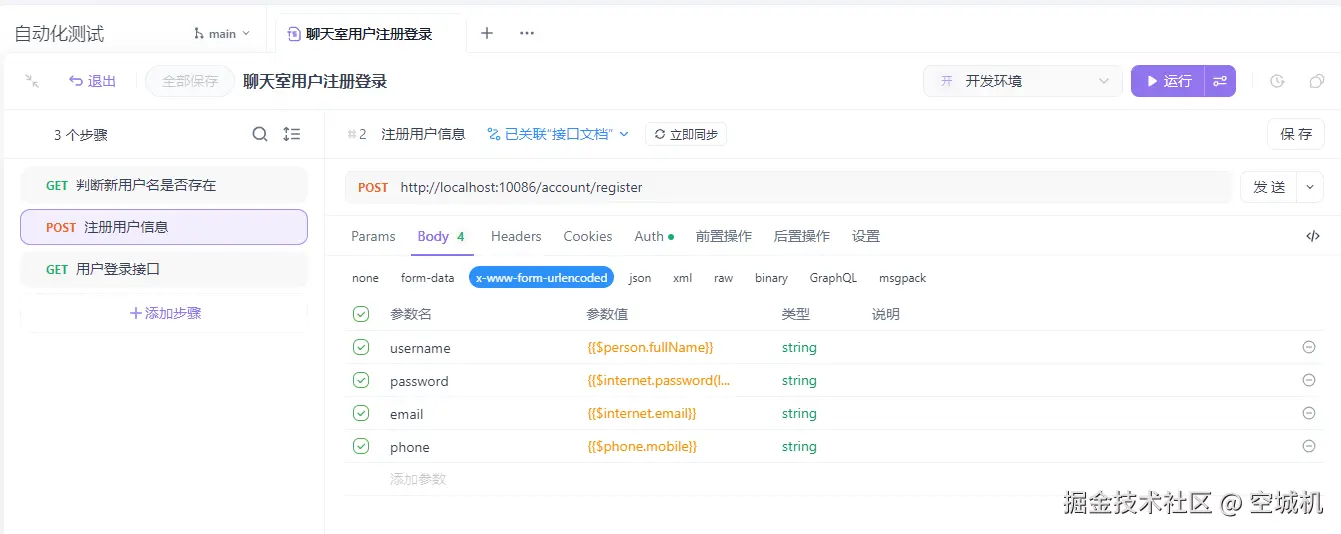Click the 运行 run button
Image resolution: width=1341 pixels, height=534 pixels.
coord(1168,81)
